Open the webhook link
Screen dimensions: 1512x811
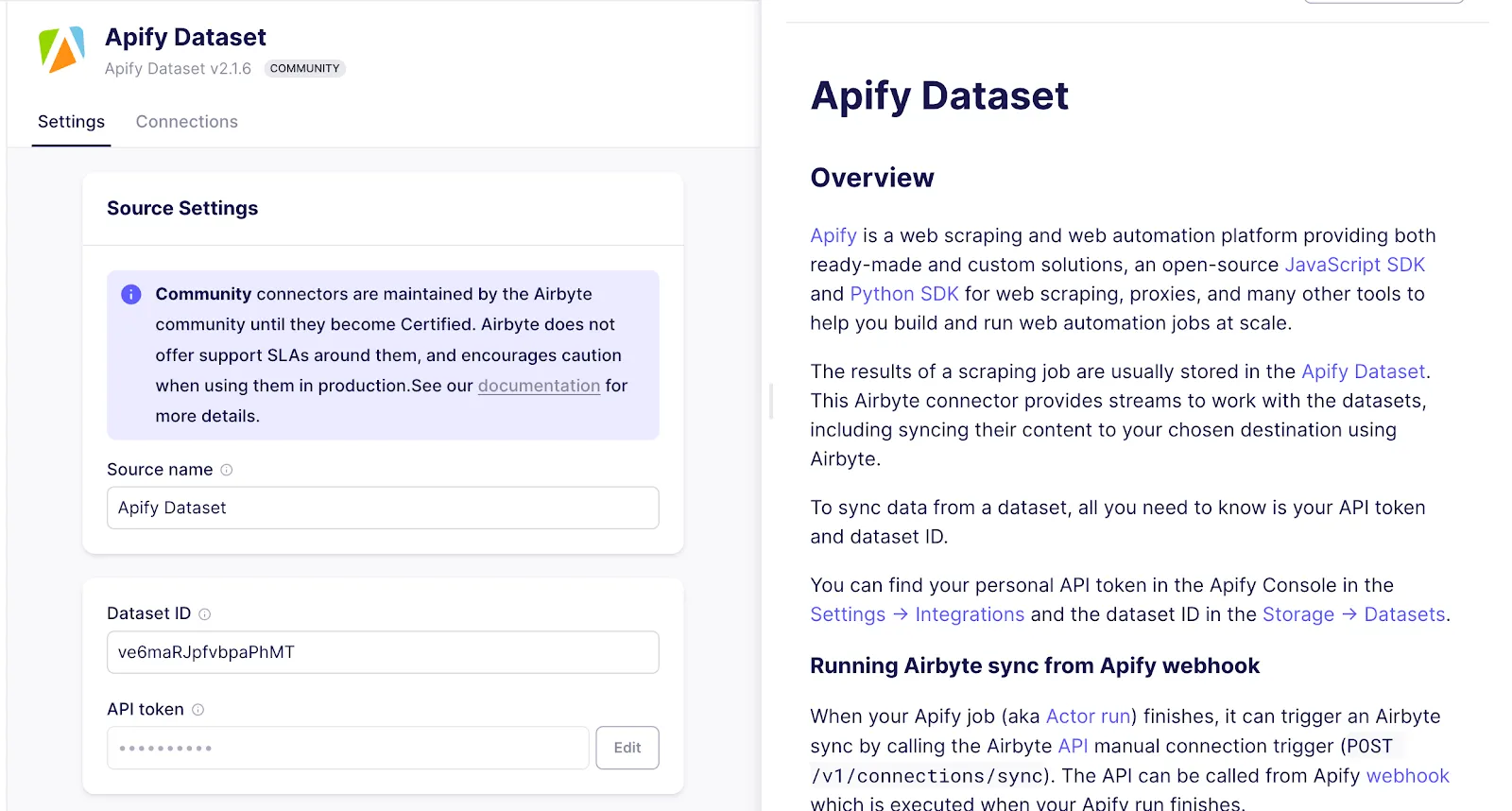[1407, 776]
